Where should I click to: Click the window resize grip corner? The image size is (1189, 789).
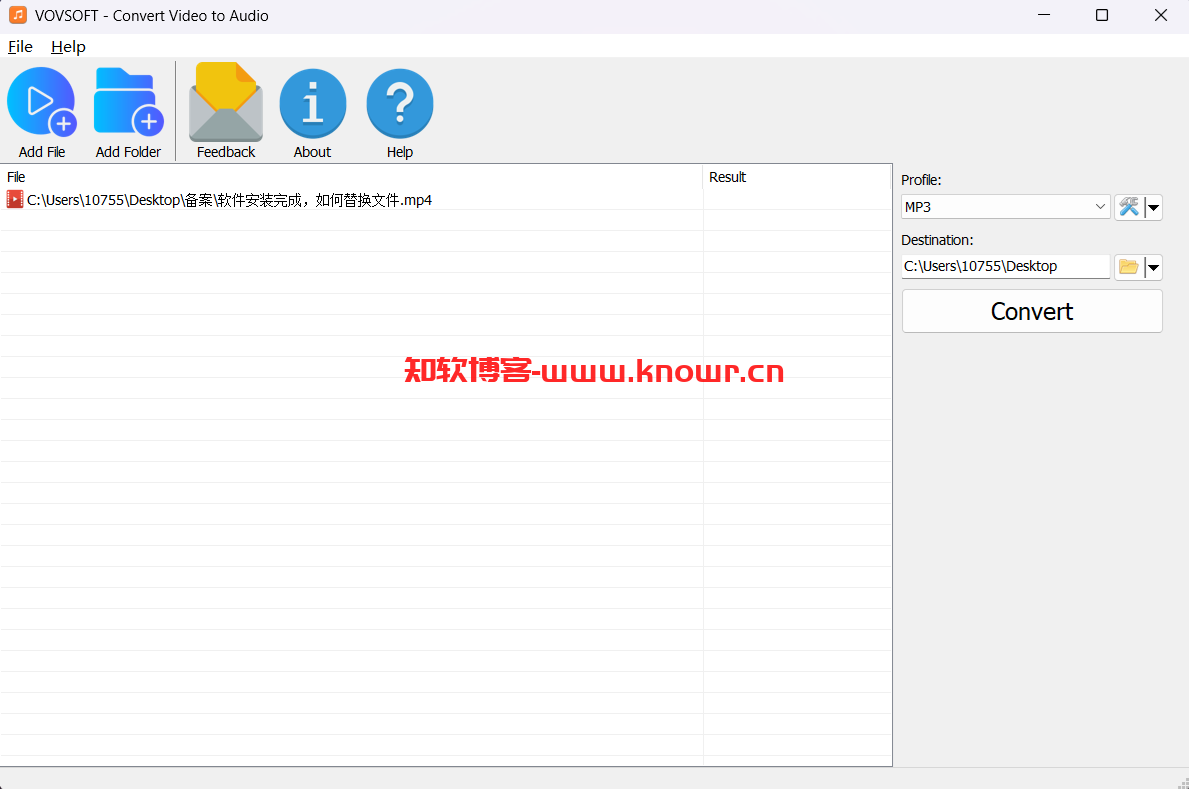click(x=1182, y=782)
